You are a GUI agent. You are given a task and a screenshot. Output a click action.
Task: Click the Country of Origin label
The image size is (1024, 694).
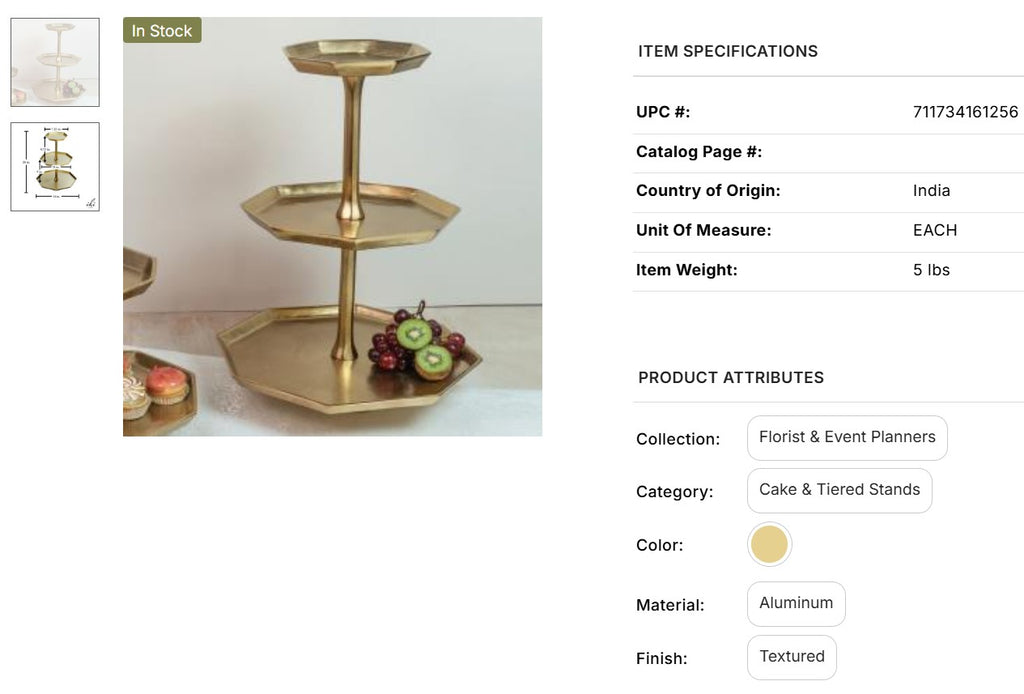(x=708, y=191)
